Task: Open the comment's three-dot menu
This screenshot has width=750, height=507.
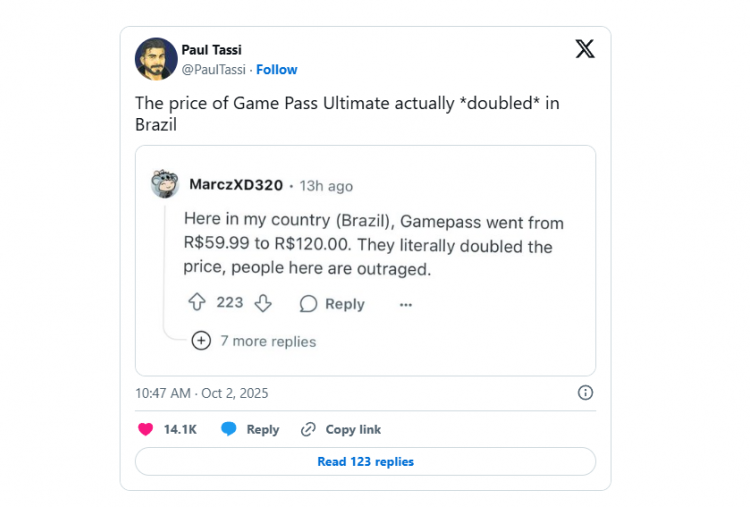Action: 405,304
